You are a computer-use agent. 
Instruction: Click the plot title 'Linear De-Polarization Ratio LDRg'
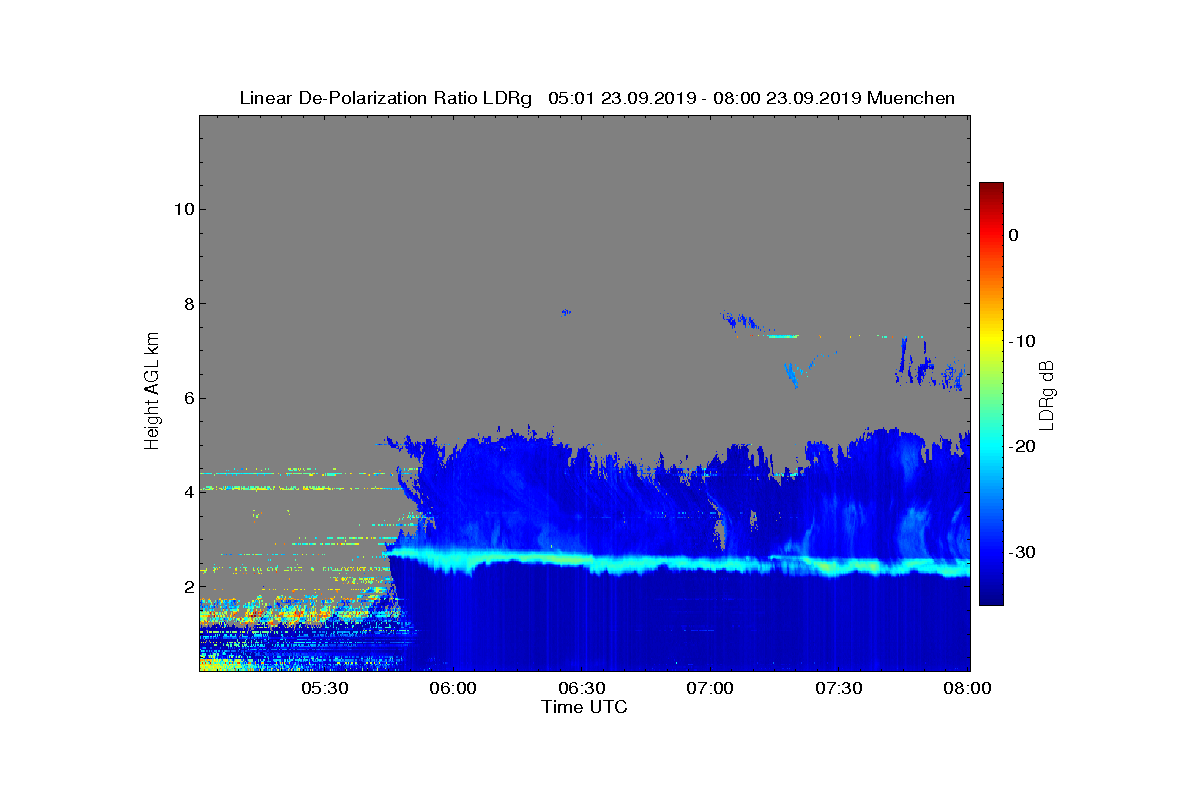(386, 98)
